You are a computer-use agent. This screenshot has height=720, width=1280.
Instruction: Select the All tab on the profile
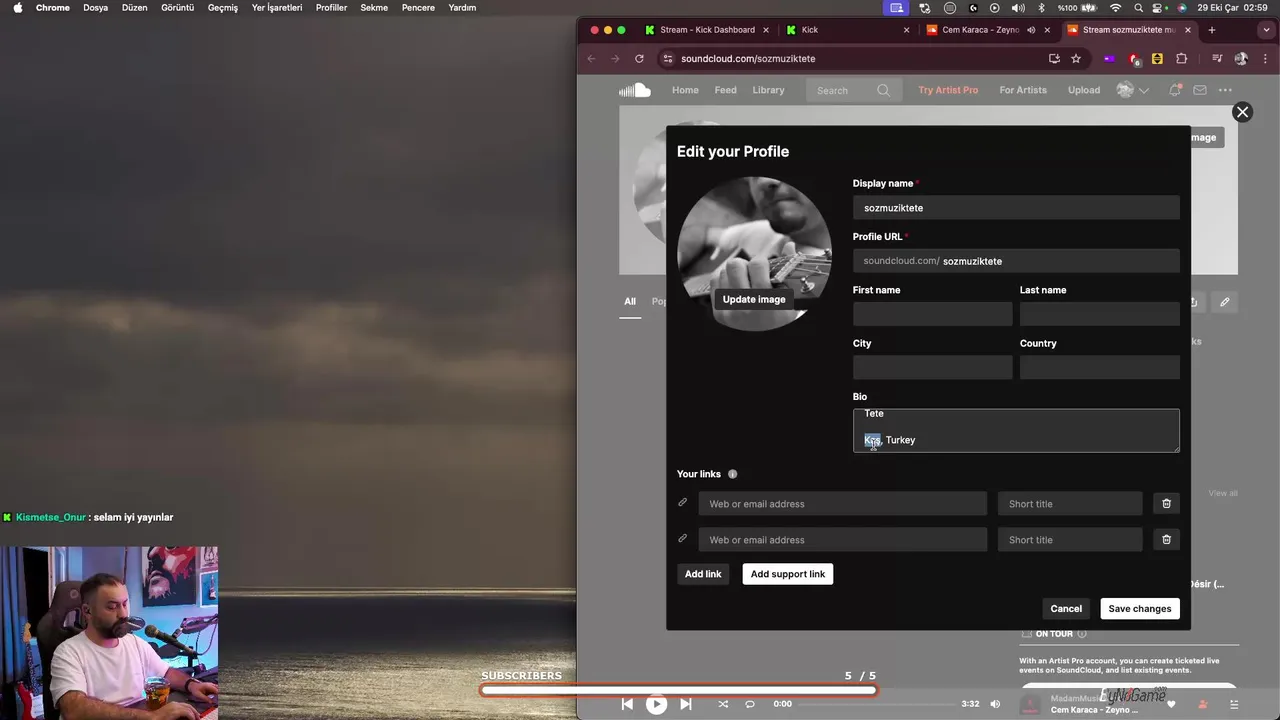[630, 301]
